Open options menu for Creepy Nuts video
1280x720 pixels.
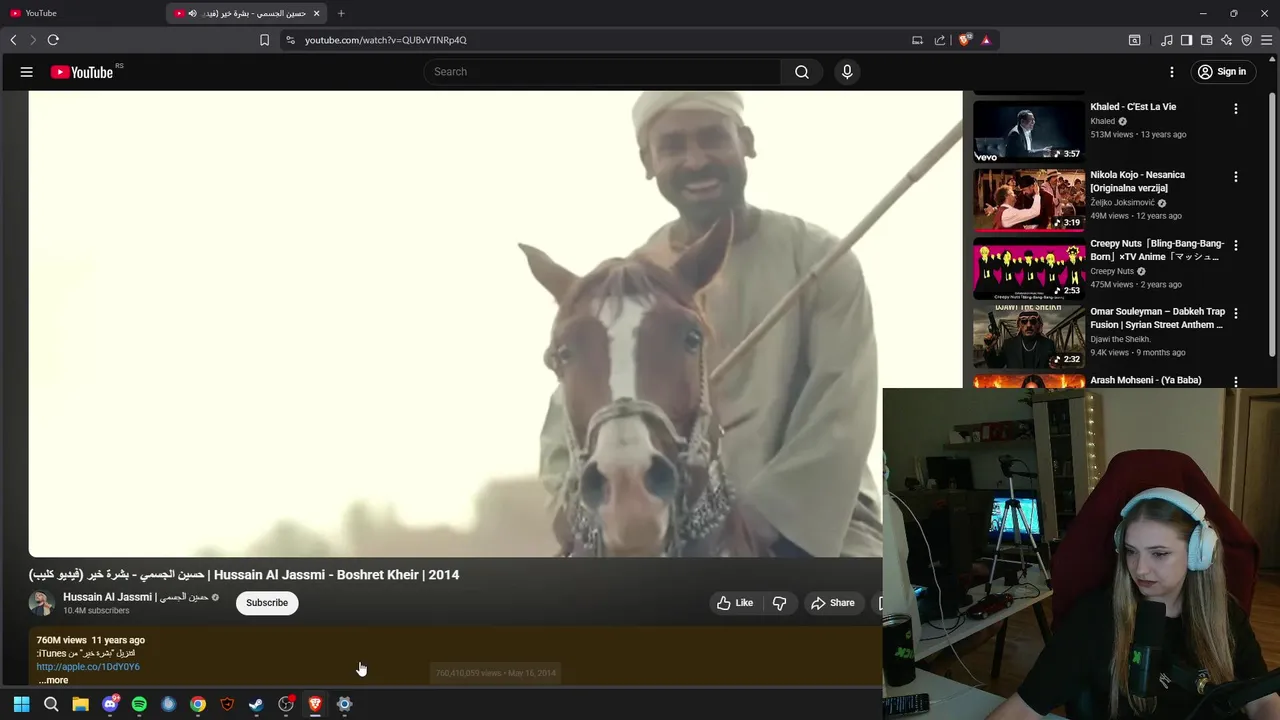1236,244
